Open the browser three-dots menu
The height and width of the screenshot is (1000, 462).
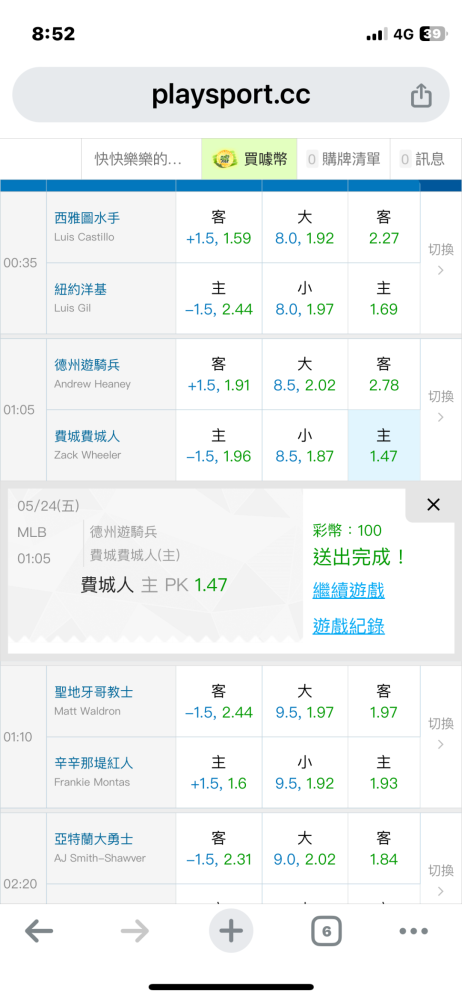pos(413,932)
